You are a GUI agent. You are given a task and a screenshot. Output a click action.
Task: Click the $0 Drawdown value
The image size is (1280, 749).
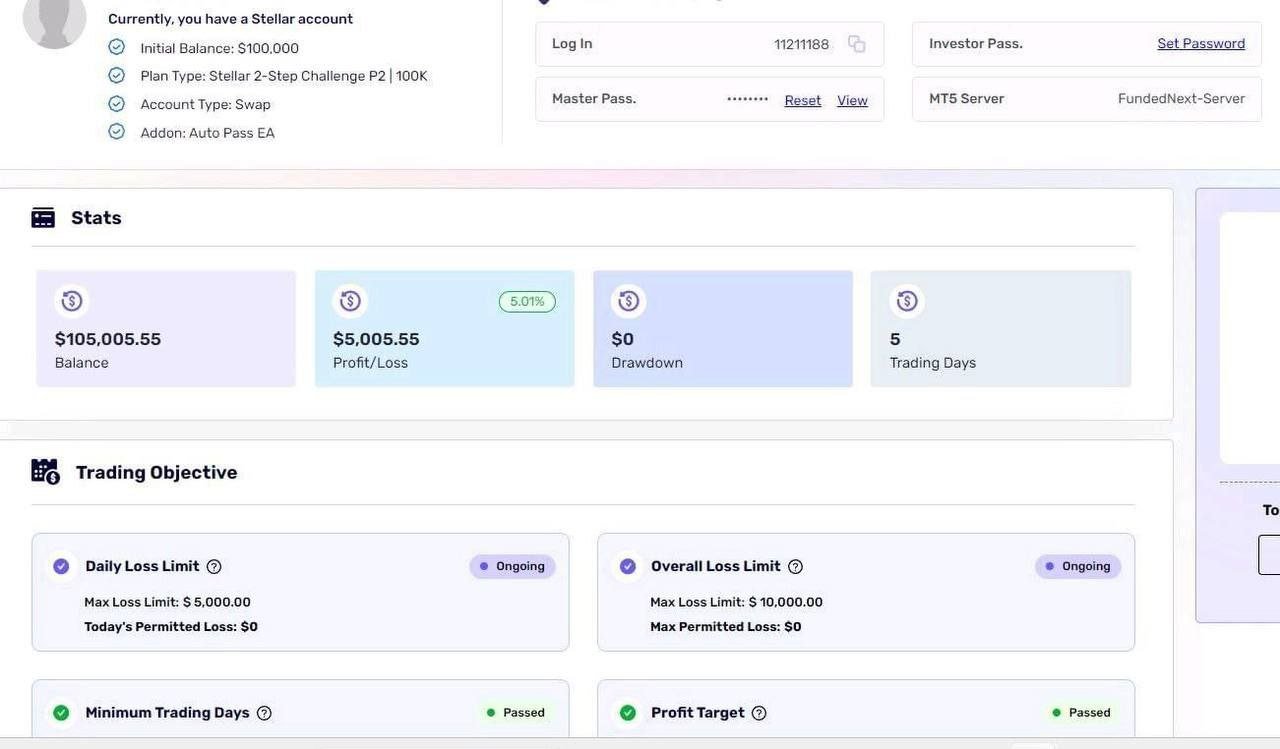click(x=623, y=339)
